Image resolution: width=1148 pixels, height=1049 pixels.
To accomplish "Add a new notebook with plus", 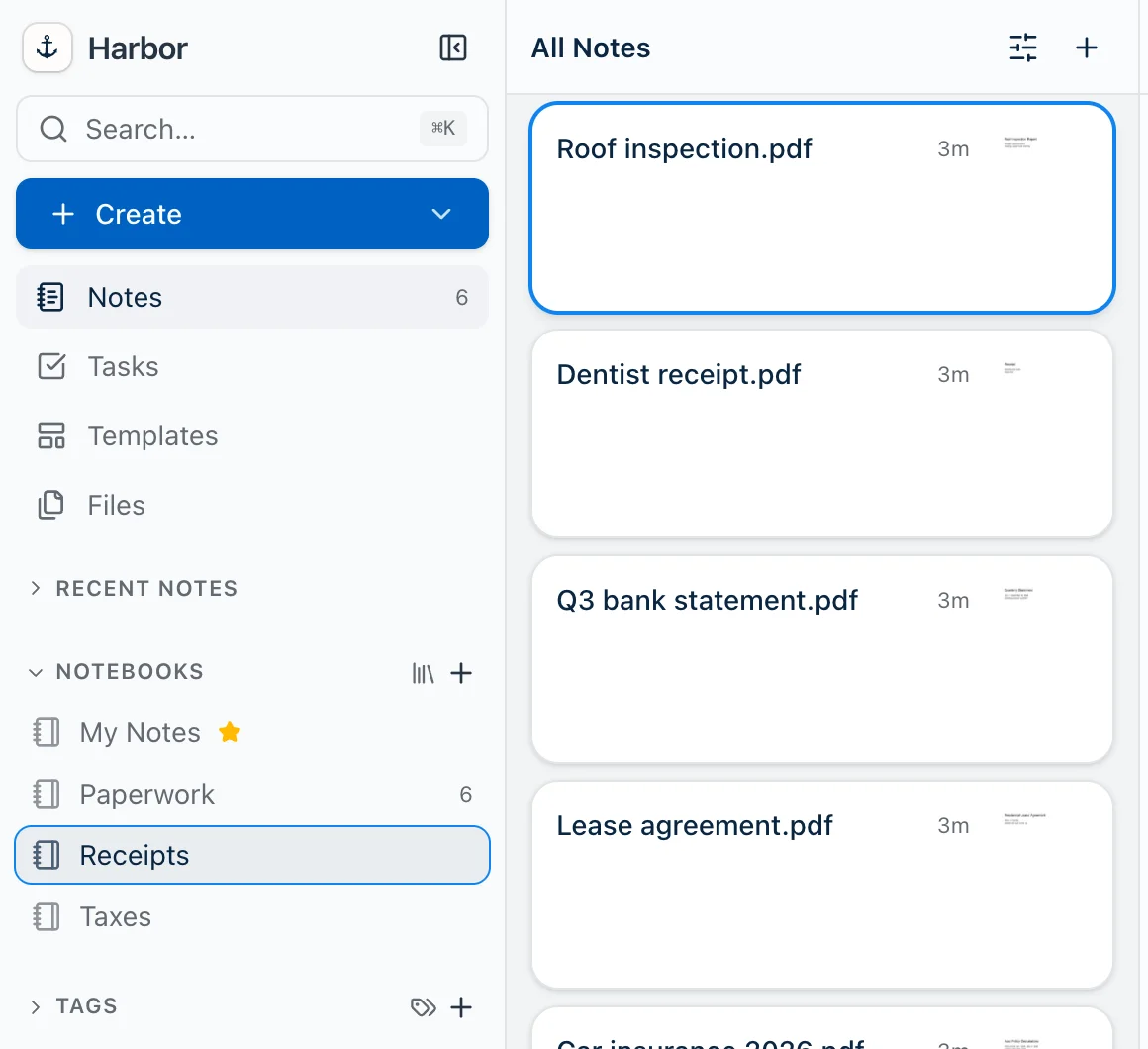I will click(x=460, y=673).
